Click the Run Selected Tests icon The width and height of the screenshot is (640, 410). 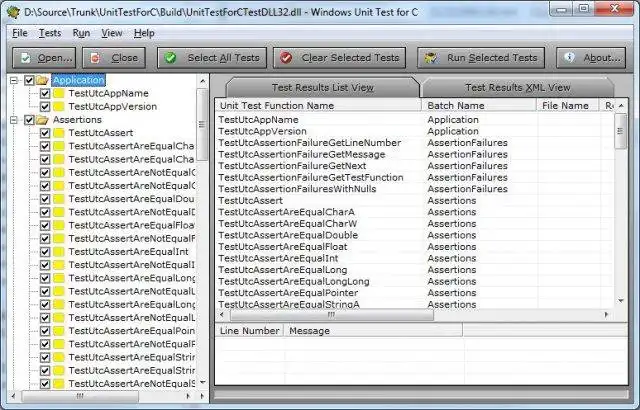click(x=431, y=58)
